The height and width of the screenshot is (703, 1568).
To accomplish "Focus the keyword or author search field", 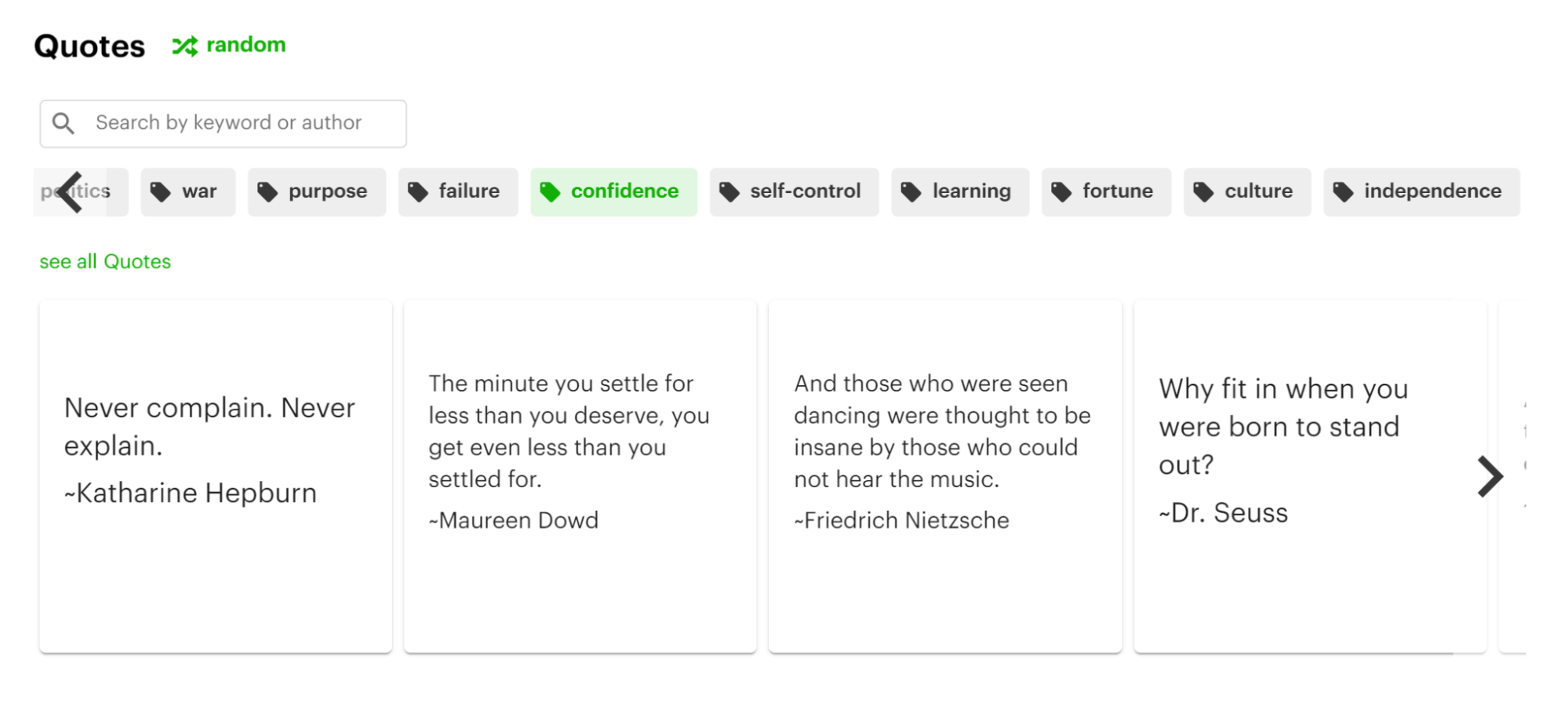I will pos(224,123).
